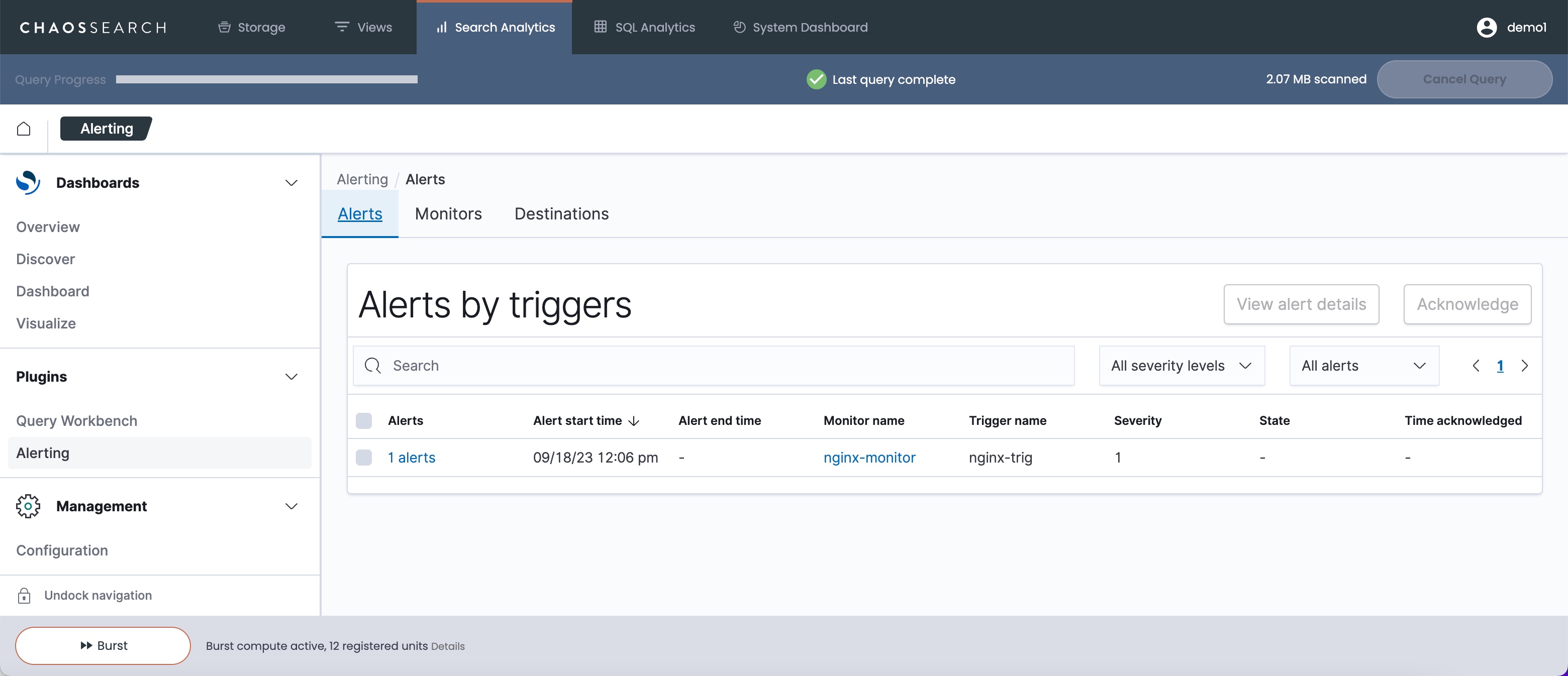Click the Undock navigation lock icon
1568x676 pixels.
(24, 595)
